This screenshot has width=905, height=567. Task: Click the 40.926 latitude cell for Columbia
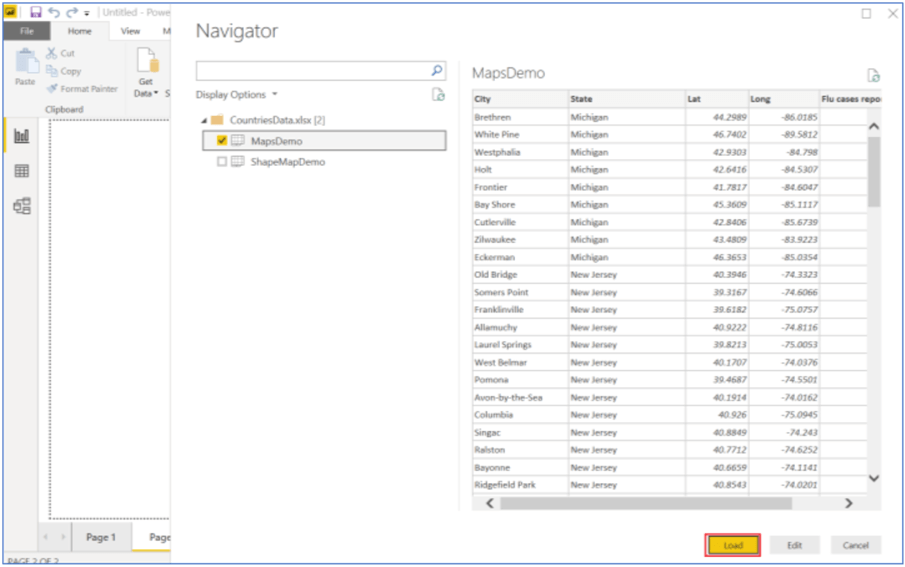pyautogui.click(x=717, y=415)
